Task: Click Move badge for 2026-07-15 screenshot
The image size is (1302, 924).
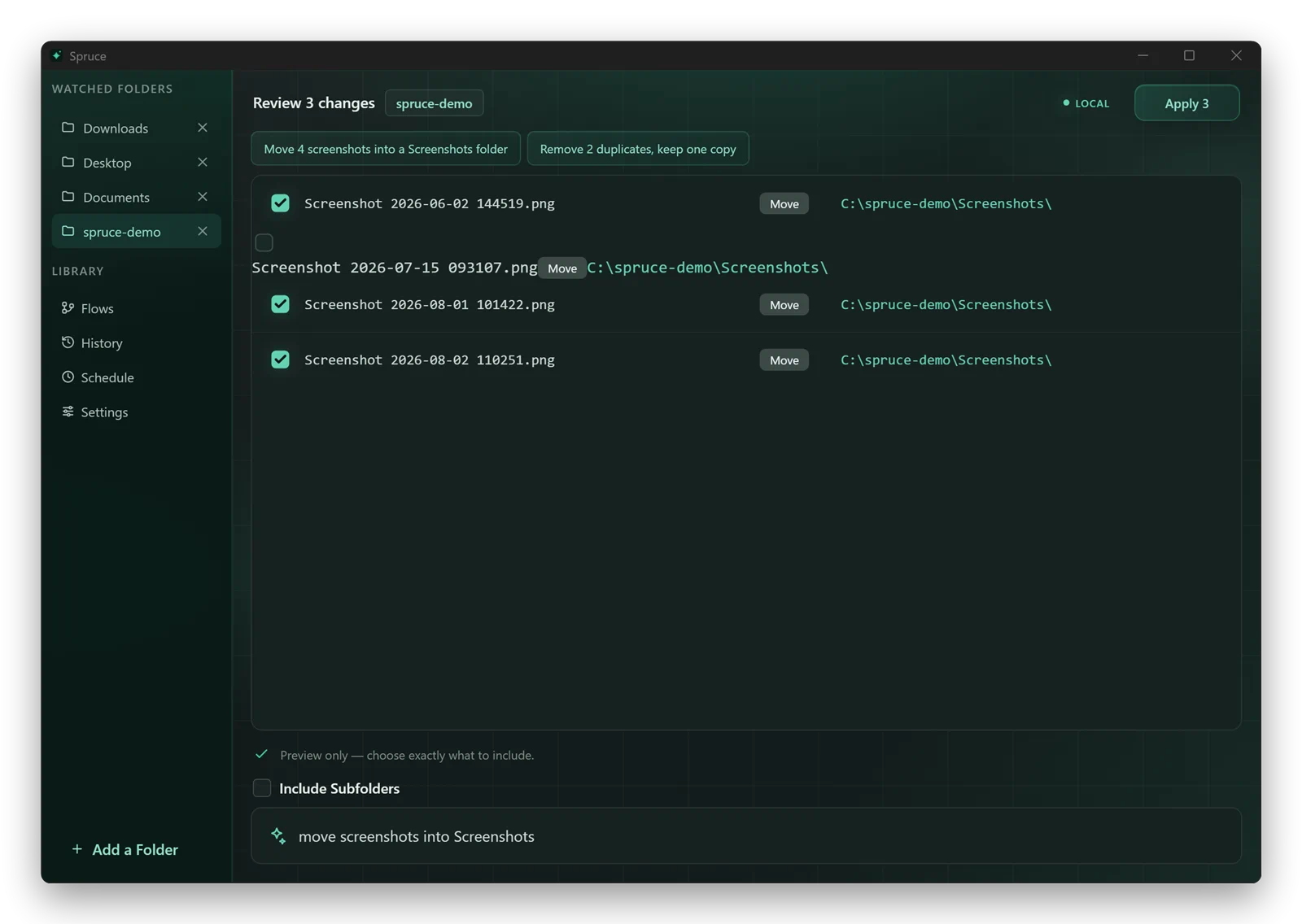Action: (562, 268)
